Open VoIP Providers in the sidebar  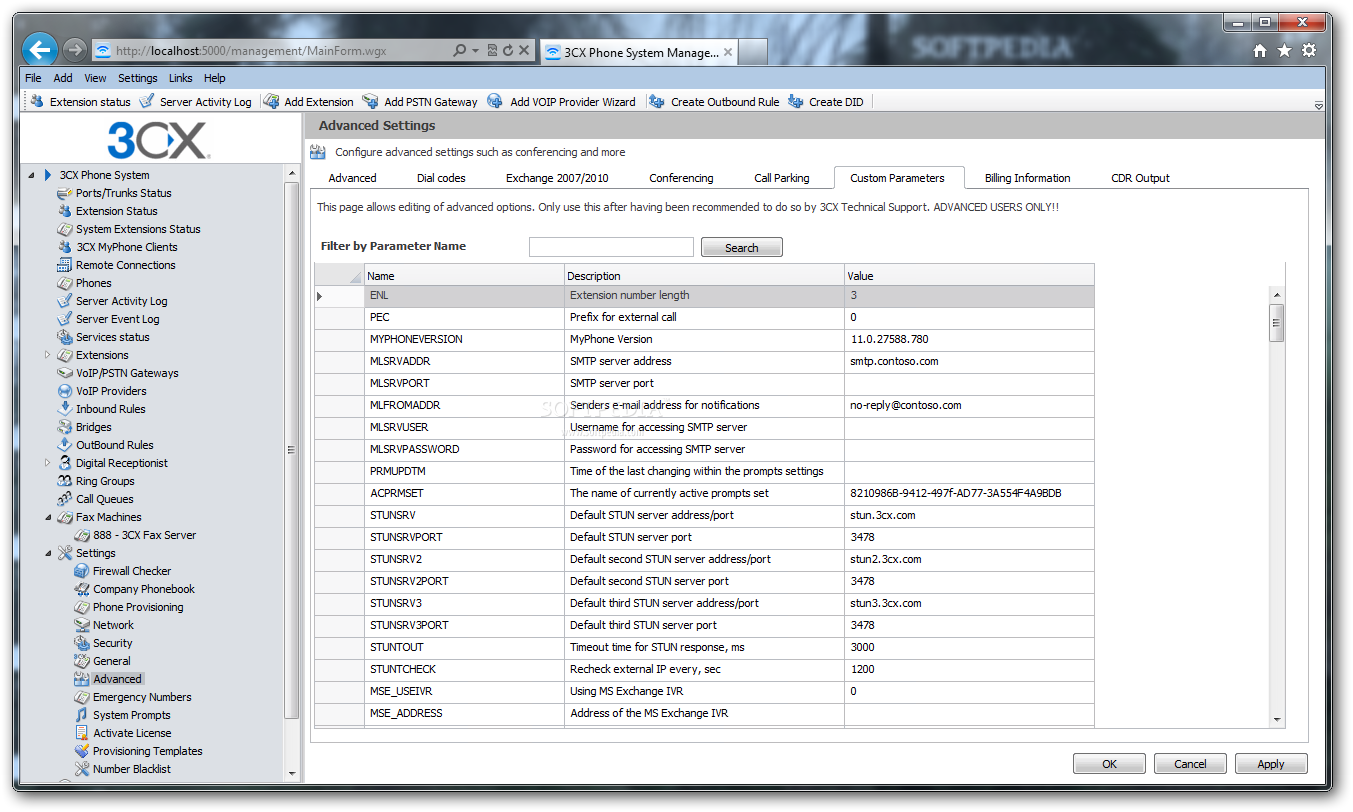(111, 391)
